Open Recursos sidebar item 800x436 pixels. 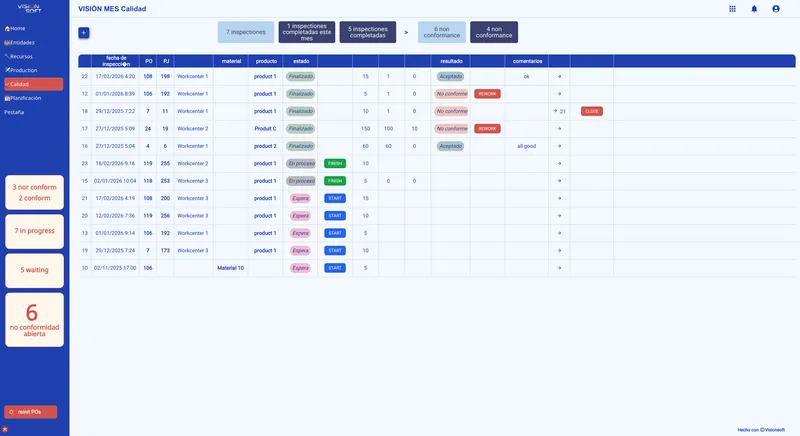[19, 57]
